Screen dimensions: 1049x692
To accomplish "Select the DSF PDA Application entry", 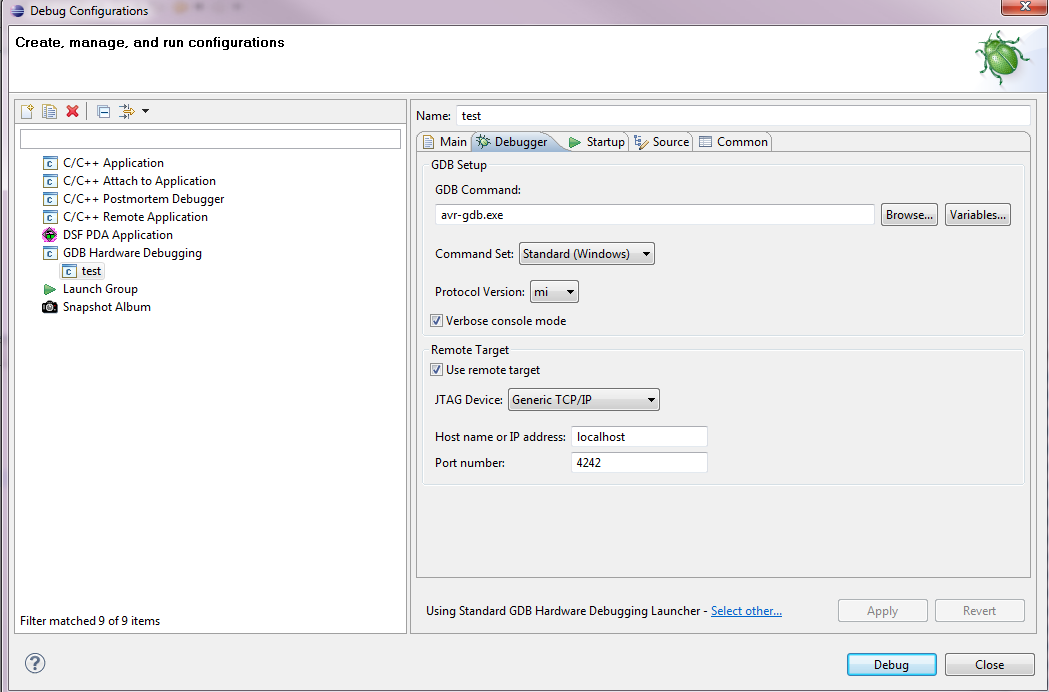I will (117, 235).
